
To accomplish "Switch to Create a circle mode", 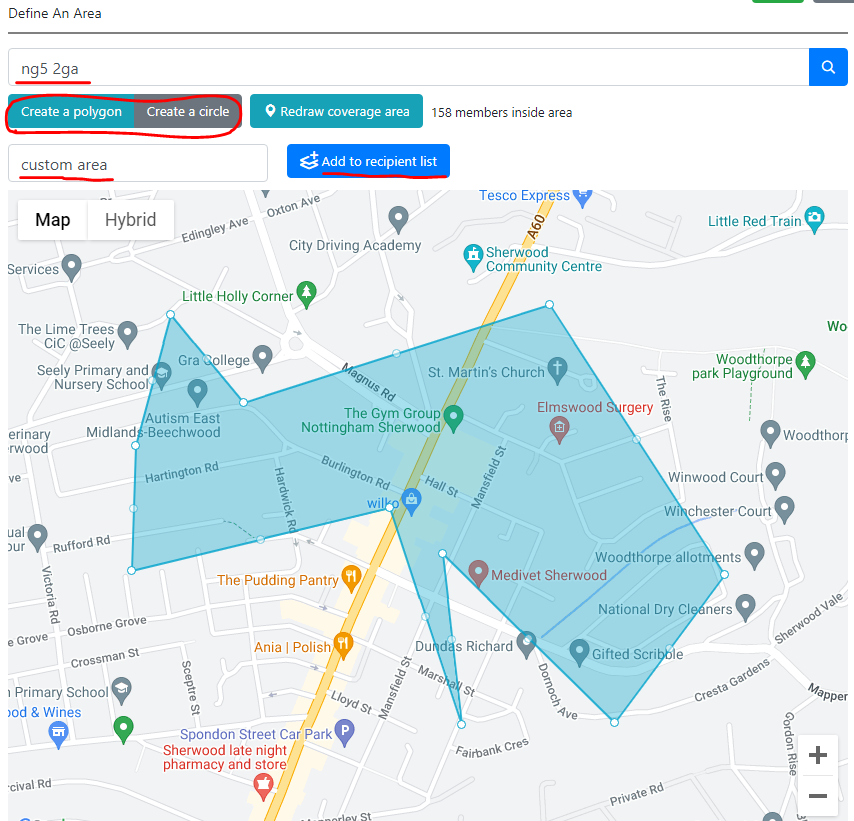I will coord(188,112).
